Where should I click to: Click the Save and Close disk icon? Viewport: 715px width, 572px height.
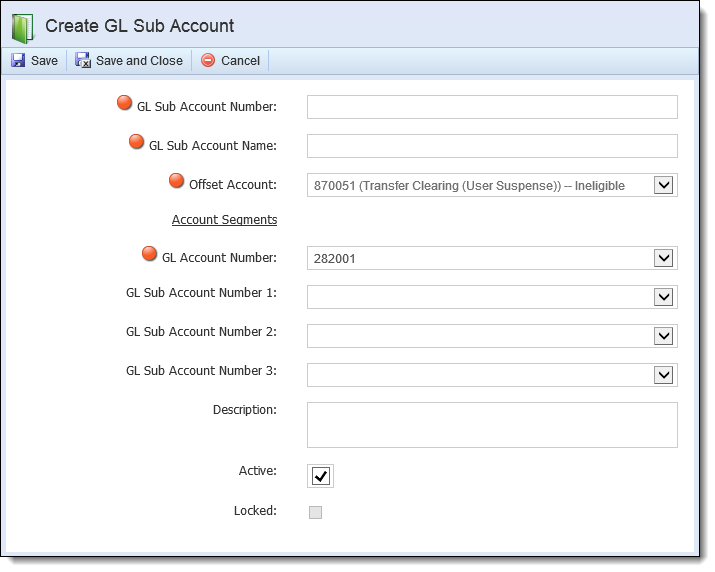tap(83, 60)
